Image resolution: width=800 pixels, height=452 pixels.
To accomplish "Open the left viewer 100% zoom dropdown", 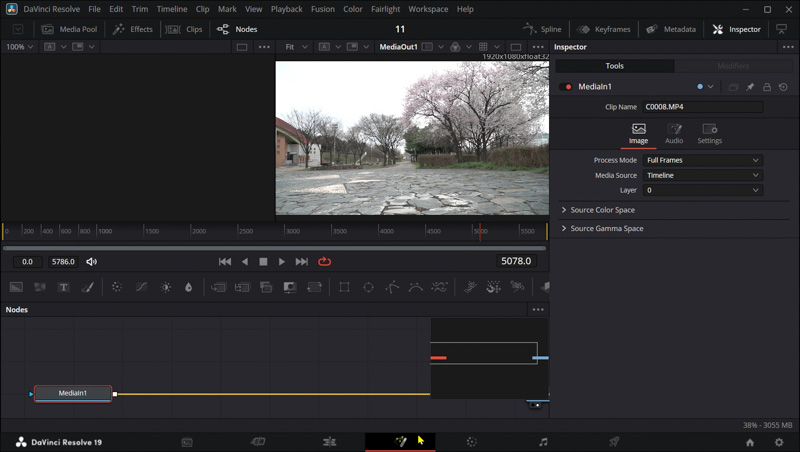I will [x=19, y=47].
